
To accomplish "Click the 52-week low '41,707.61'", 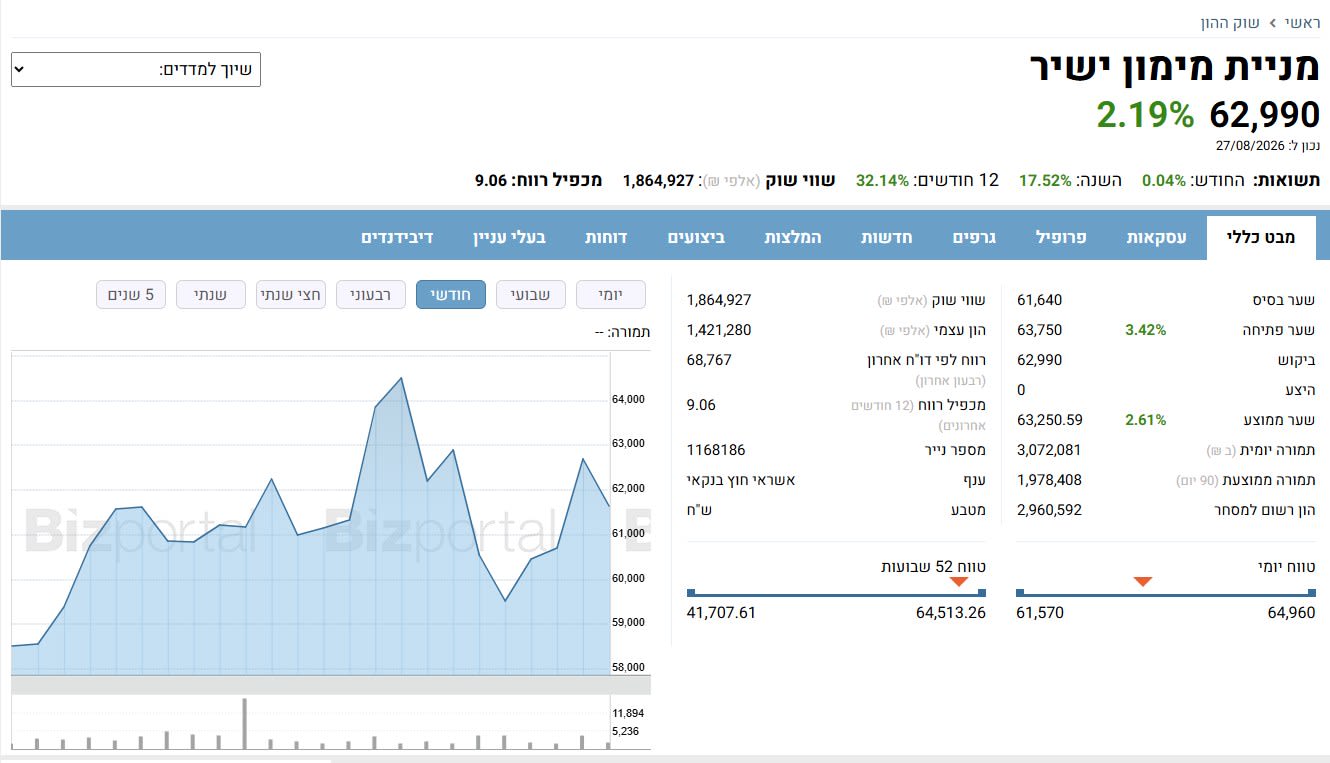I will 721,612.
